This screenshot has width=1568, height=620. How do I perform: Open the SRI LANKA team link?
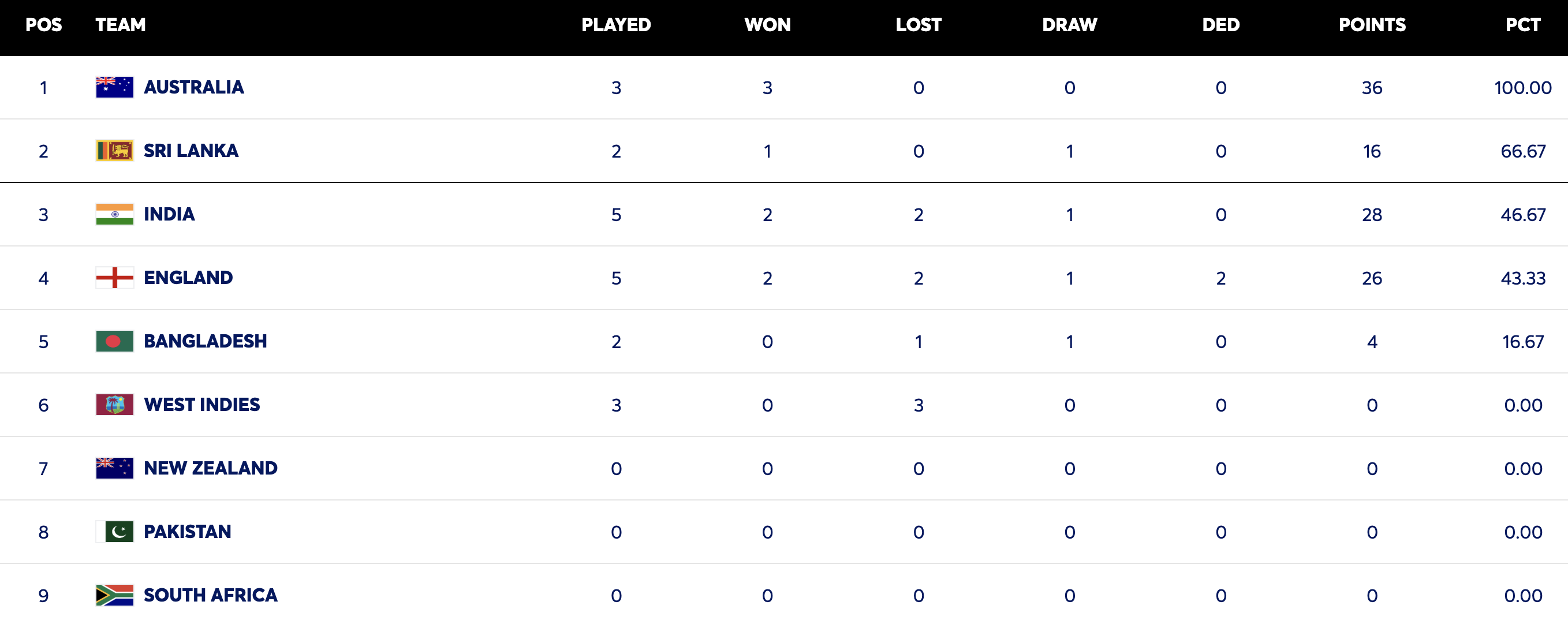coord(191,150)
